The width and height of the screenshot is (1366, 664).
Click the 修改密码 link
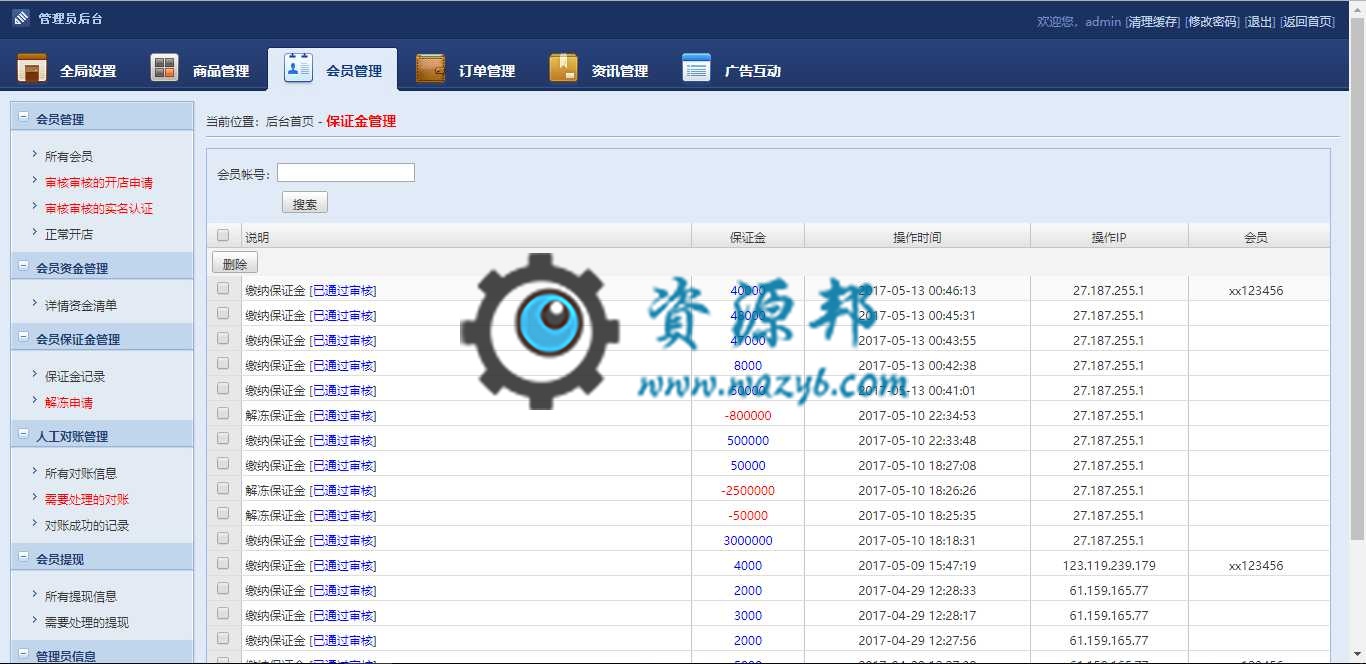point(1212,21)
